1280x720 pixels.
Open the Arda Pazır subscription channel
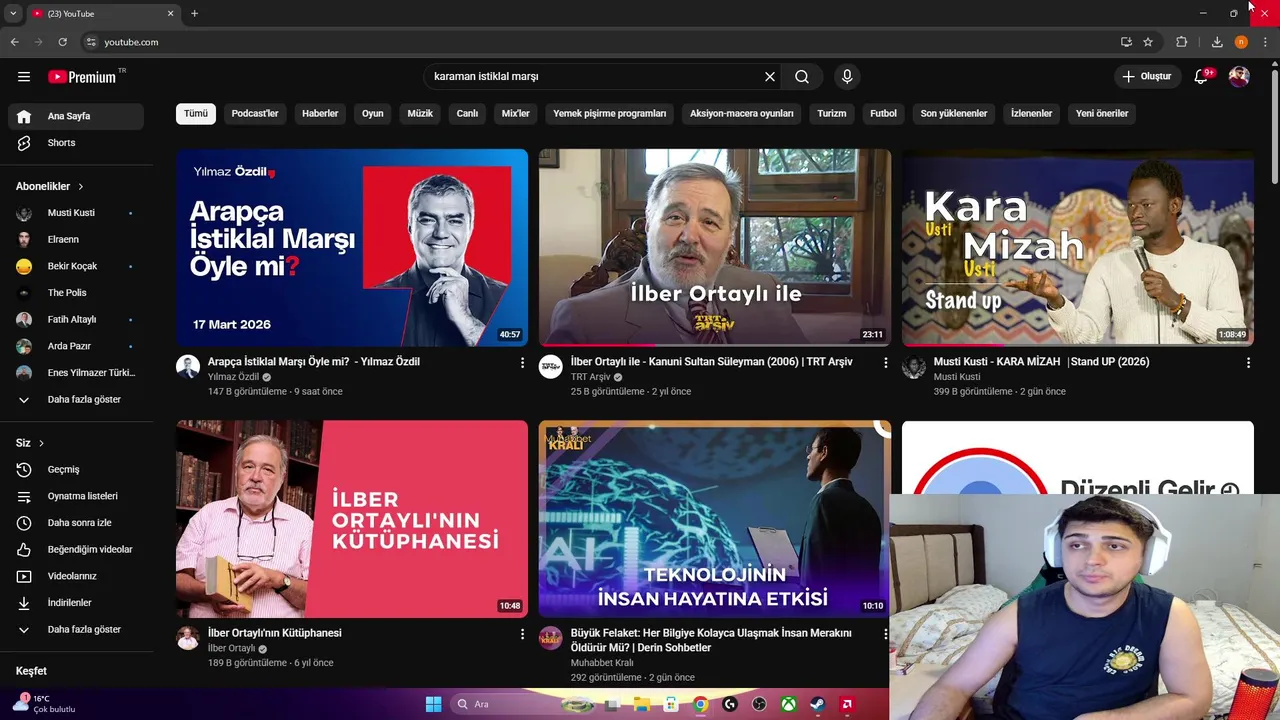coord(76,346)
